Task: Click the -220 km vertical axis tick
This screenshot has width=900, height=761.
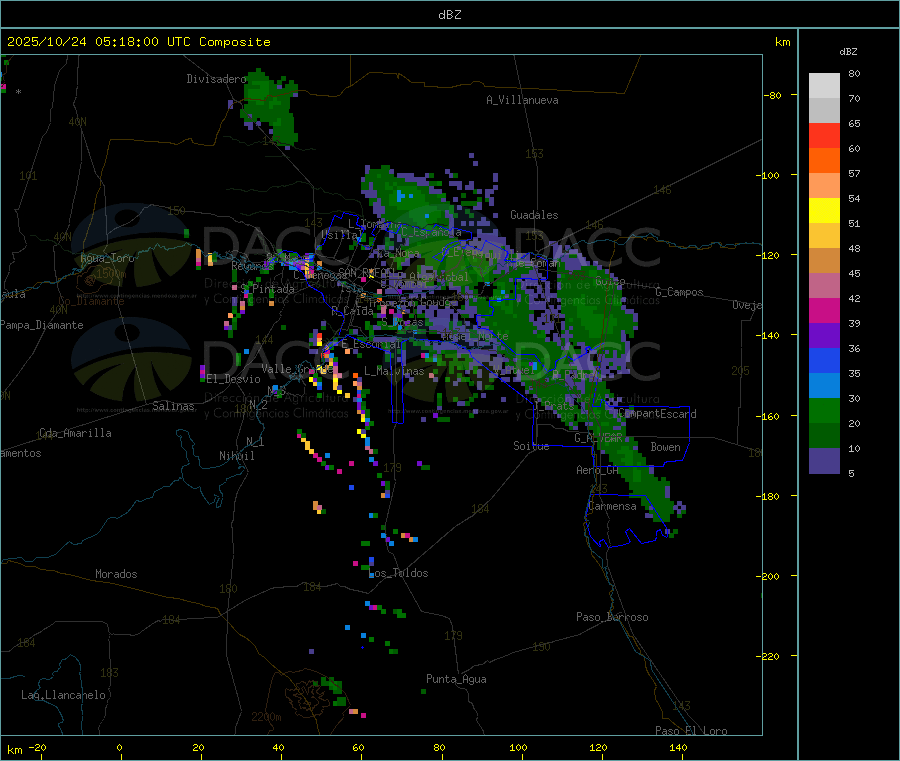Action: [770, 657]
